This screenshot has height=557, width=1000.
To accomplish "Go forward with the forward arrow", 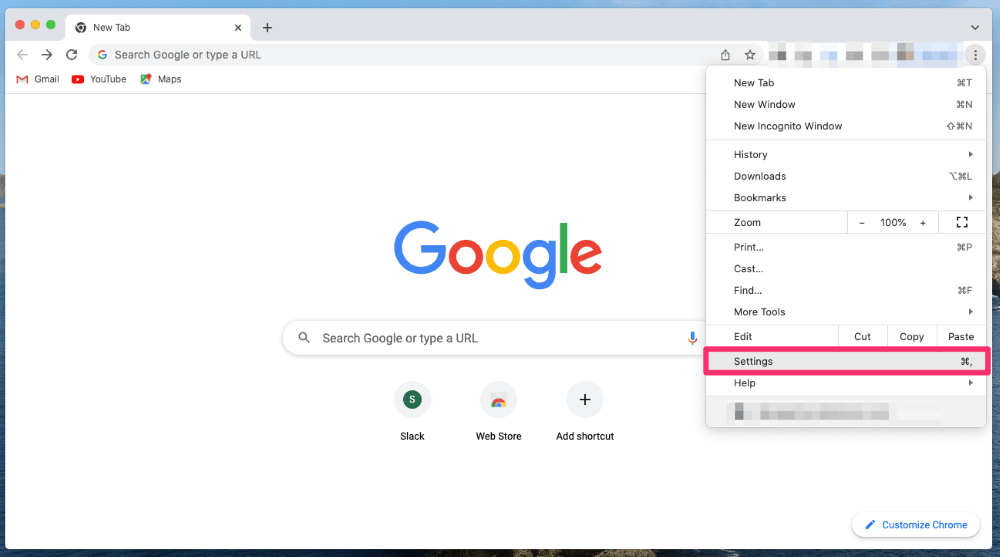I will (47, 55).
